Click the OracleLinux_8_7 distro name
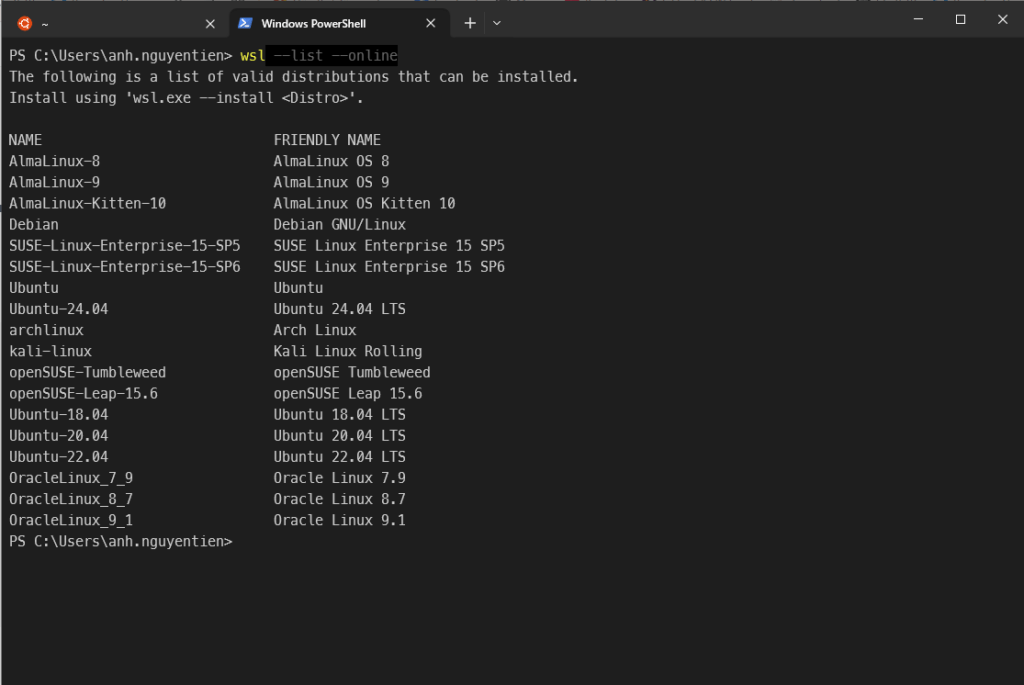The image size is (1024, 685). pyautogui.click(x=71, y=500)
